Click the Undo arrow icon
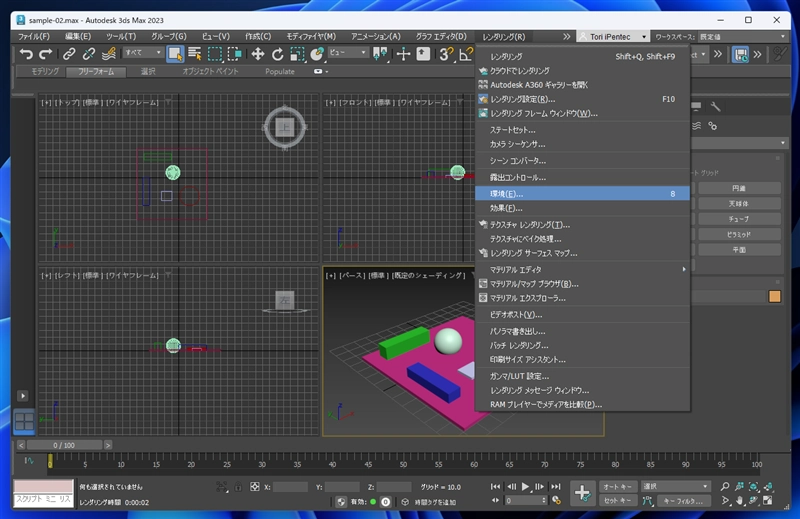Screen dimensions: 800x519 26,54
